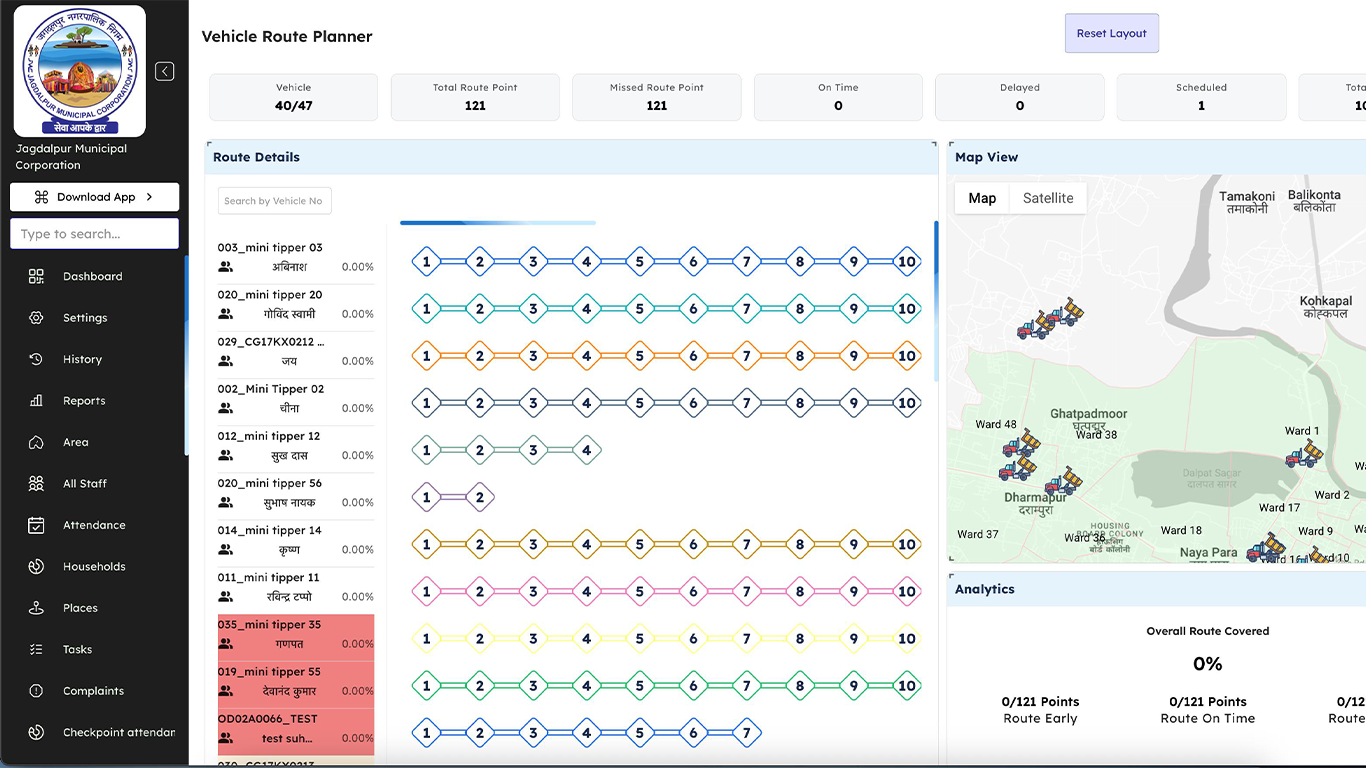The height and width of the screenshot is (768, 1366).
Task: Click Overall Route Covered 0% value
Action: pyautogui.click(x=1207, y=664)
